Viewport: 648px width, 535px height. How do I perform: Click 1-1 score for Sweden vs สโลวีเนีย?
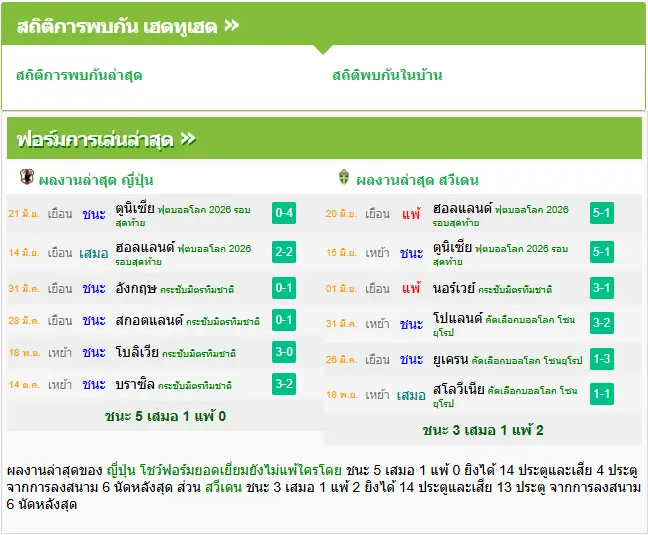(602, 394)
